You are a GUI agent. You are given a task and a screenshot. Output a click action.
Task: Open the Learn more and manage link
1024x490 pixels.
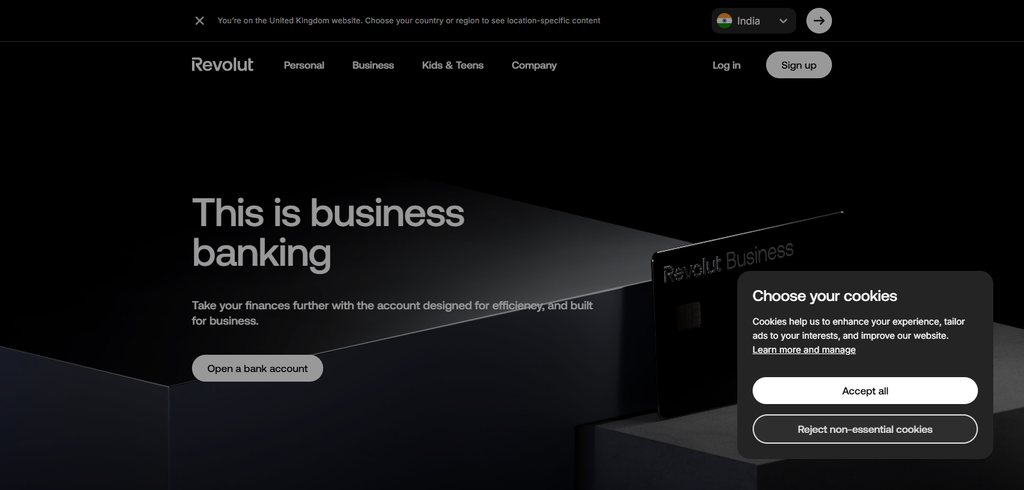point(804,350)
